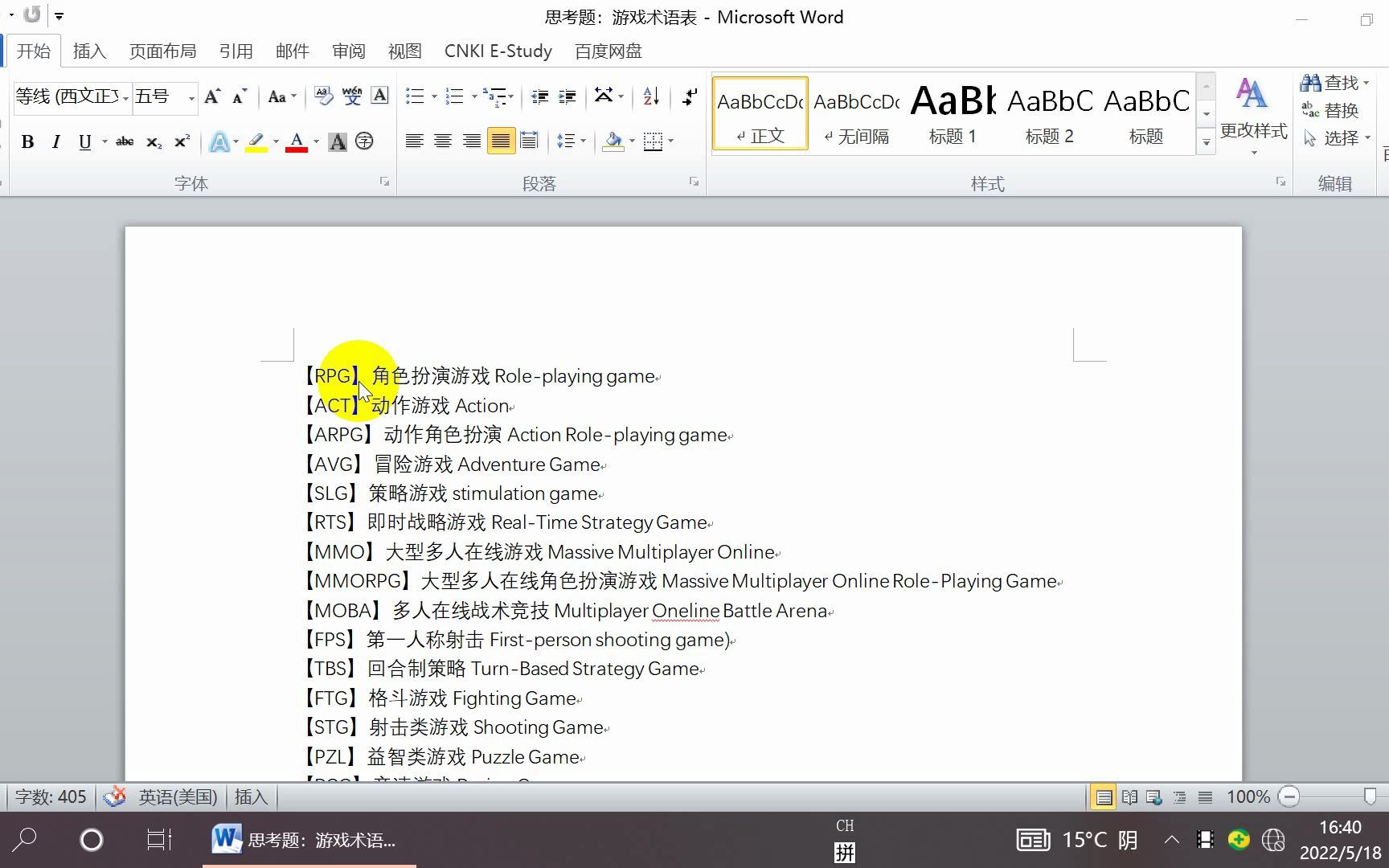Open the font name dropdown
Viewport: 1389px width, 868px height.
tap(126, 98)
